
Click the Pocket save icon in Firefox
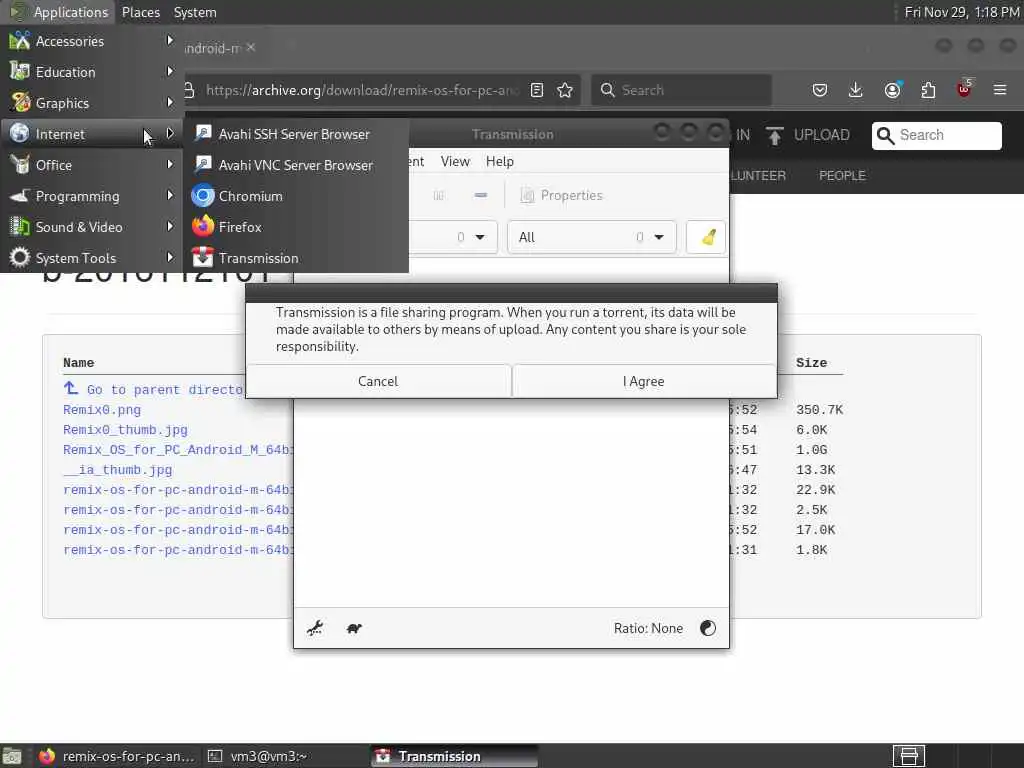coord(820,90)
